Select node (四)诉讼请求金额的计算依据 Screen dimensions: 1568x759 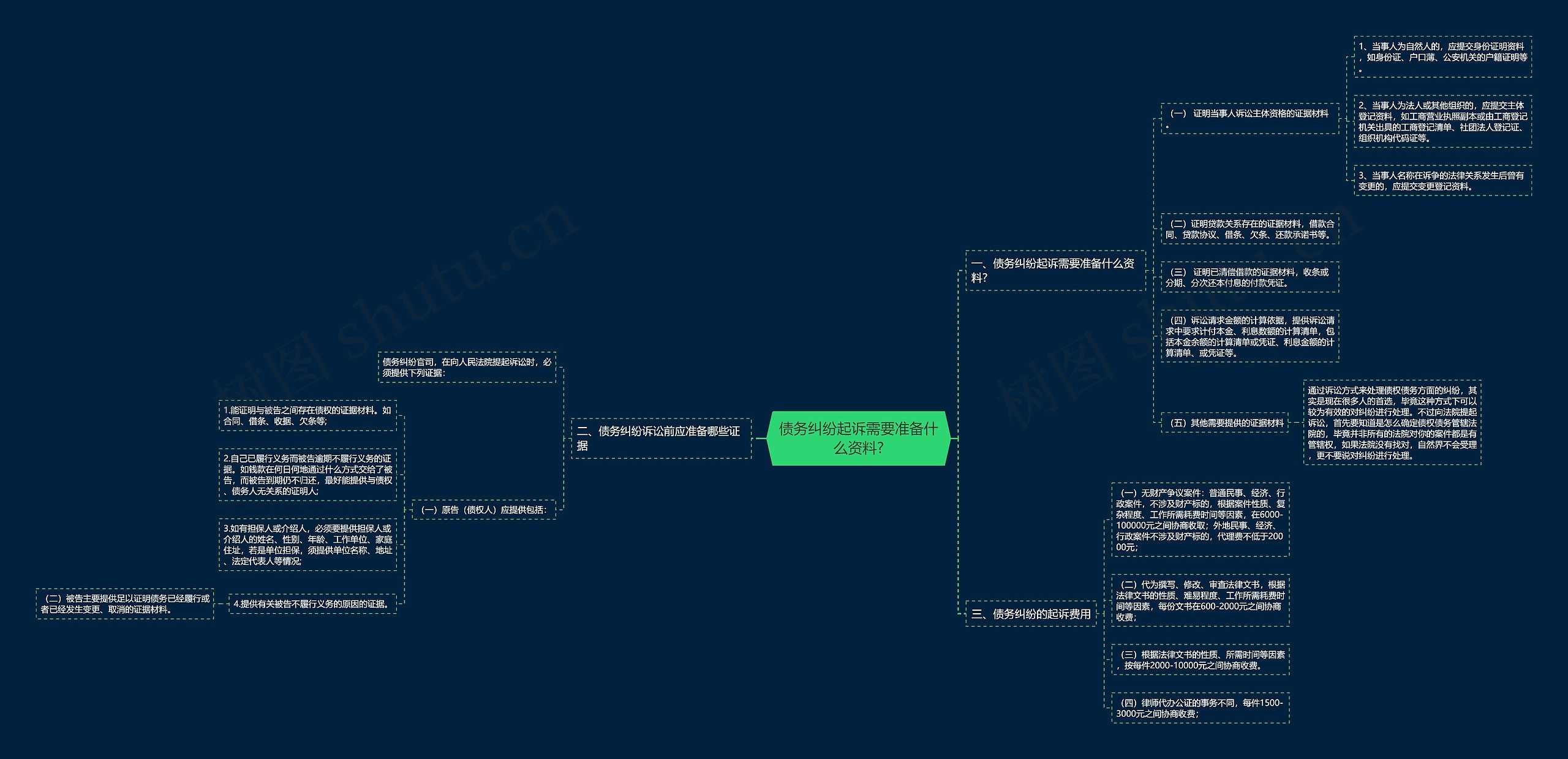click(x=1249, y=336)
